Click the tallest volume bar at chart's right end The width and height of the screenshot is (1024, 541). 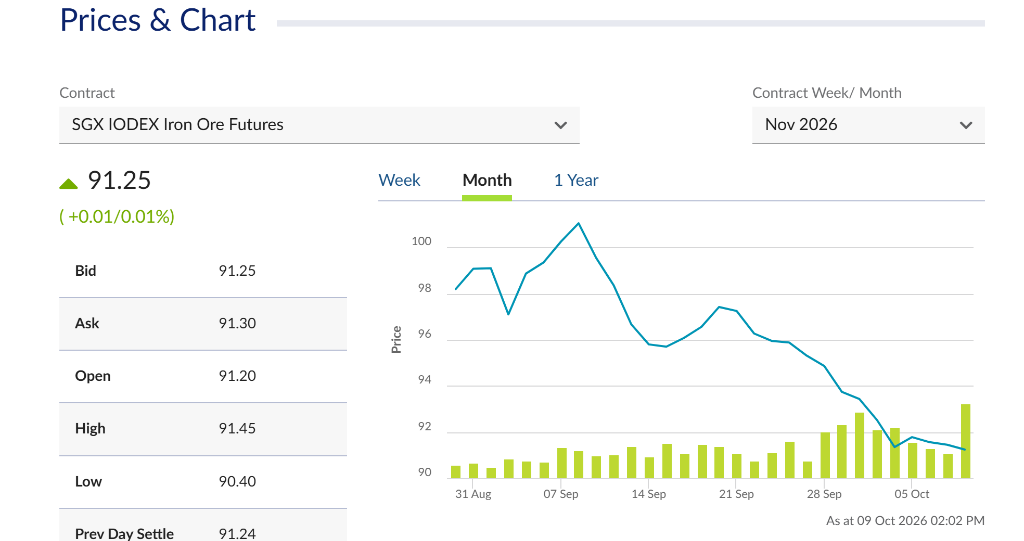[965, 441]
